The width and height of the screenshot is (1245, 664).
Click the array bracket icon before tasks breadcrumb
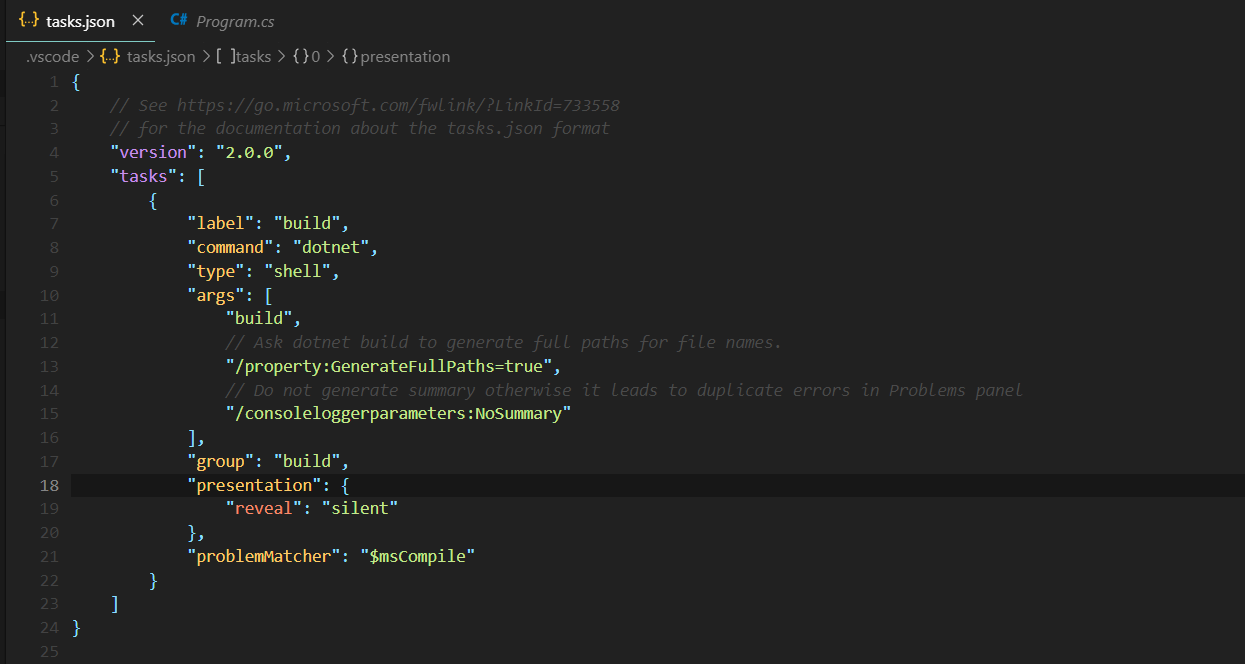(226, 57)
